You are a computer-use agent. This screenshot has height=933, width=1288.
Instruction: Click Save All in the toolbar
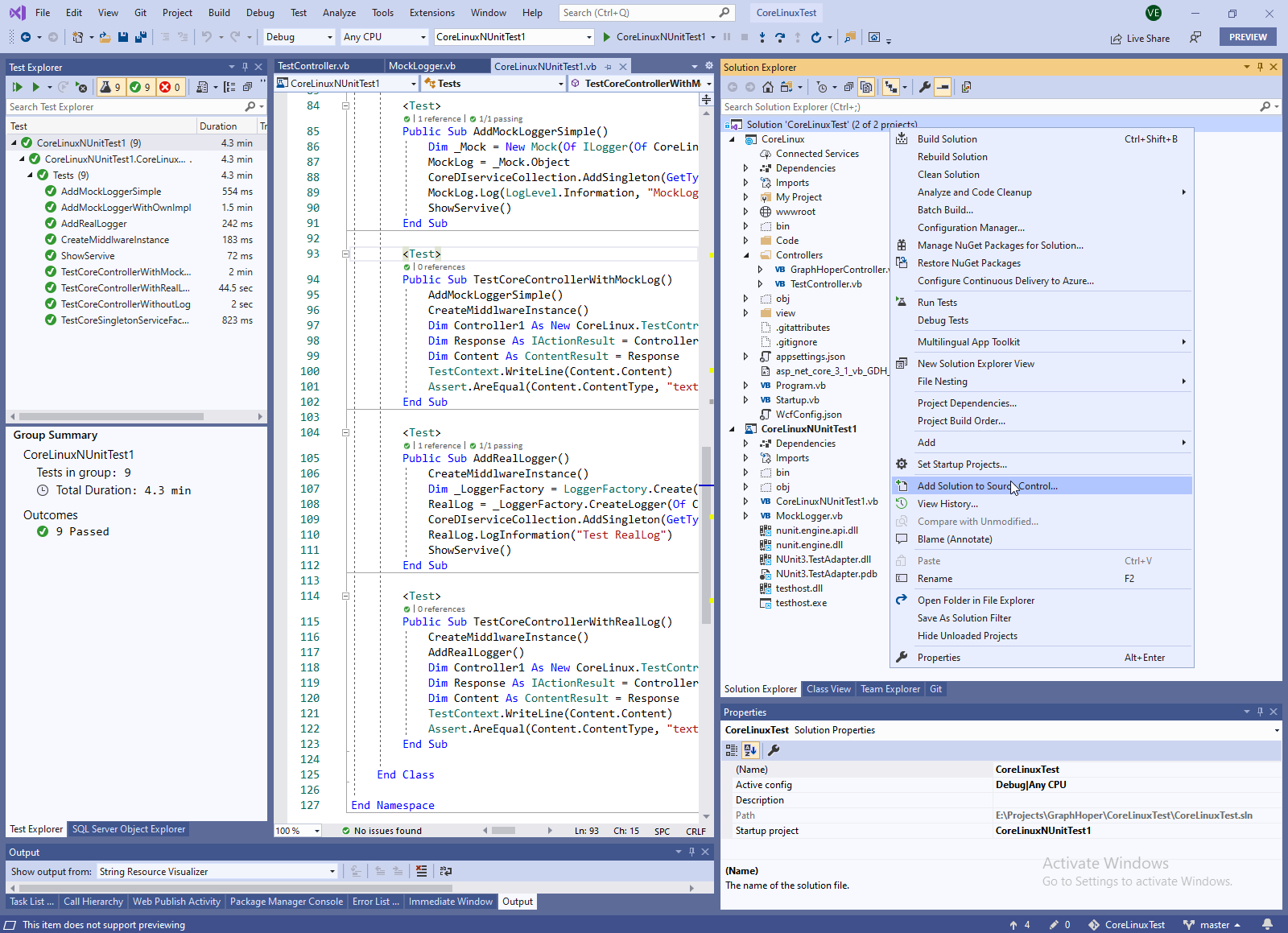[x=141, y=37]
